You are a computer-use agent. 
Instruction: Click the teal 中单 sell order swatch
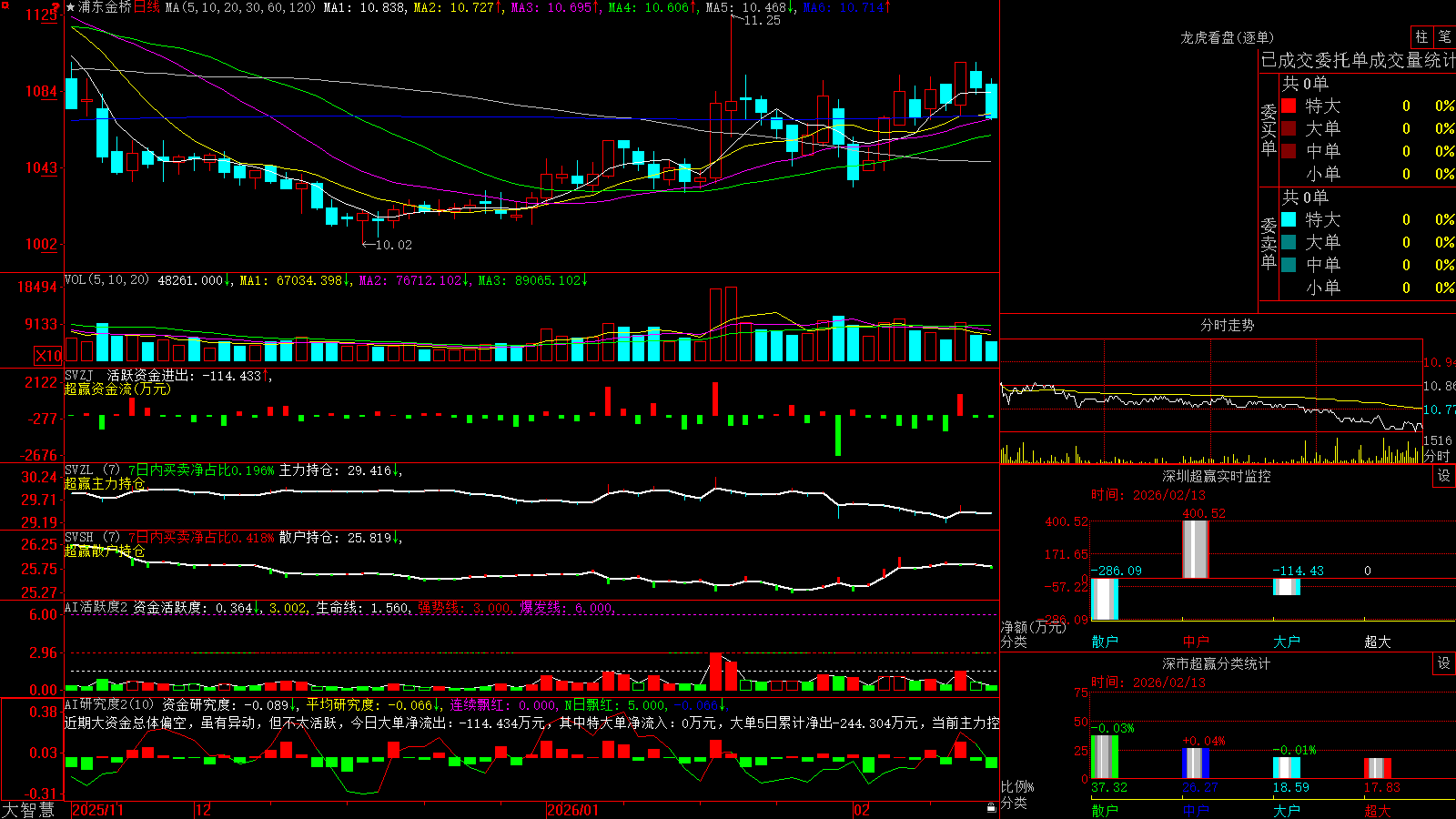click(1289, 265)
